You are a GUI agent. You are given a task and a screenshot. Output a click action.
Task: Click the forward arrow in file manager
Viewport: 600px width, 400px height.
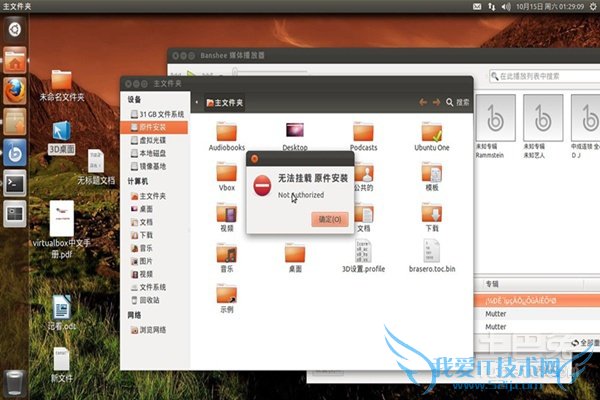(x=437, y=102)
